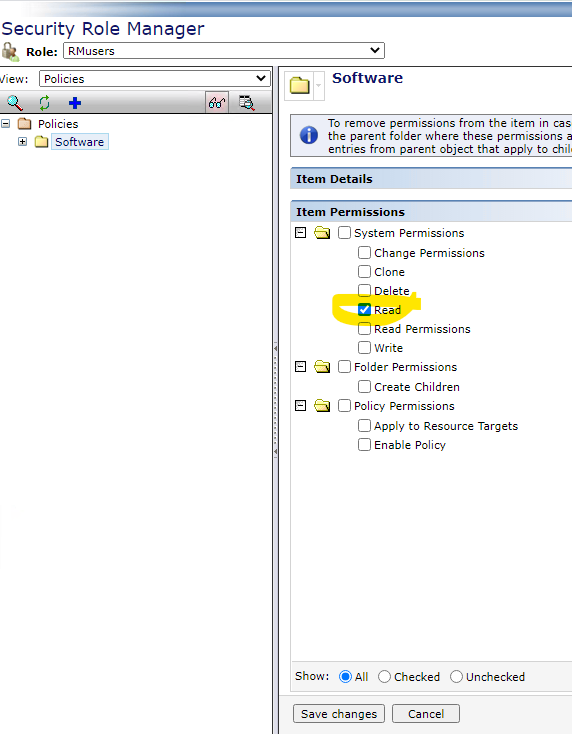Open the Role dropdown showing RMusers
572x734 pixels.
(x=224, y=51)
